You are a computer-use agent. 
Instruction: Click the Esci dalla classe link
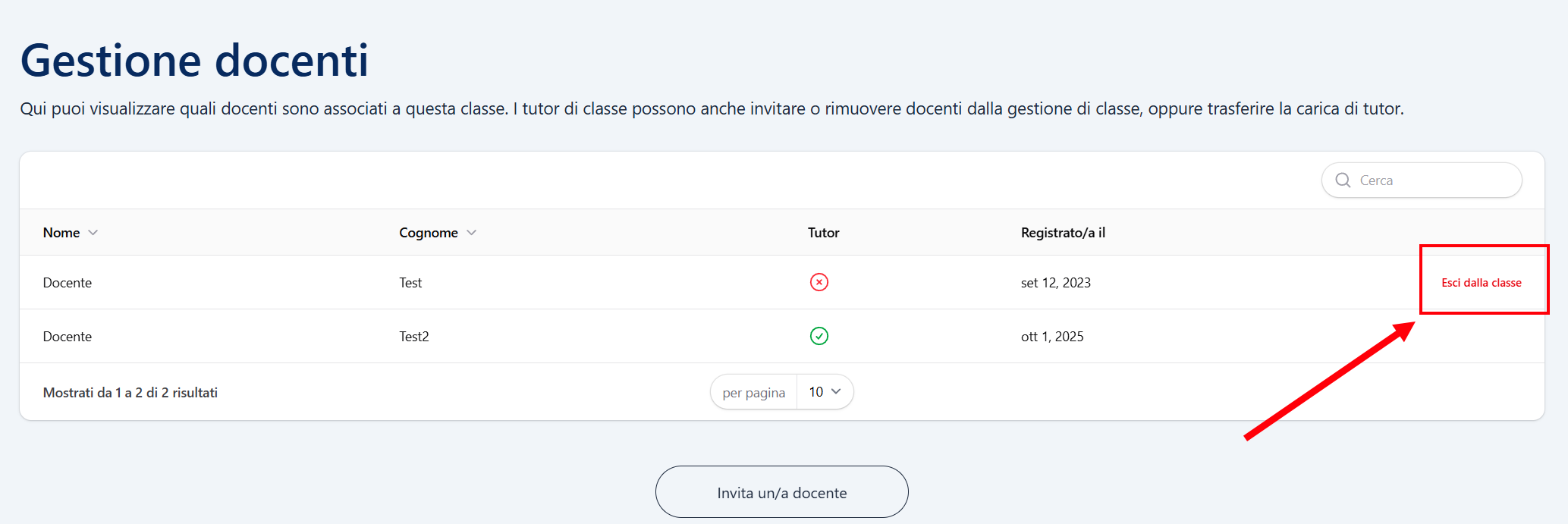[1481, 283]
